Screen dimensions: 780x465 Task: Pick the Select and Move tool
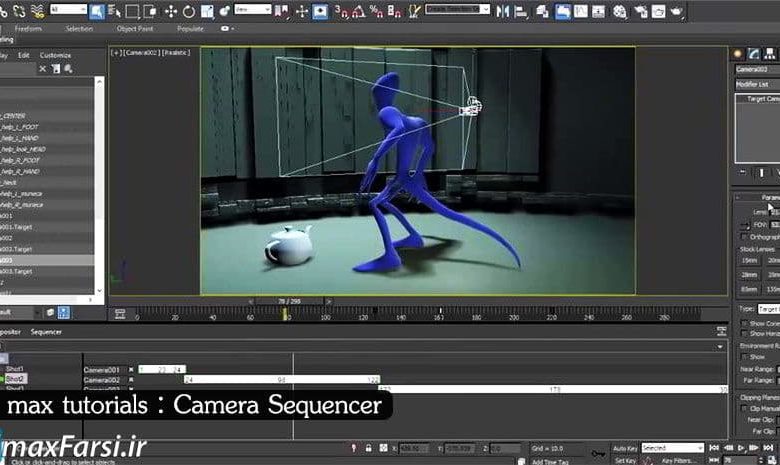(x=171, y=11)
